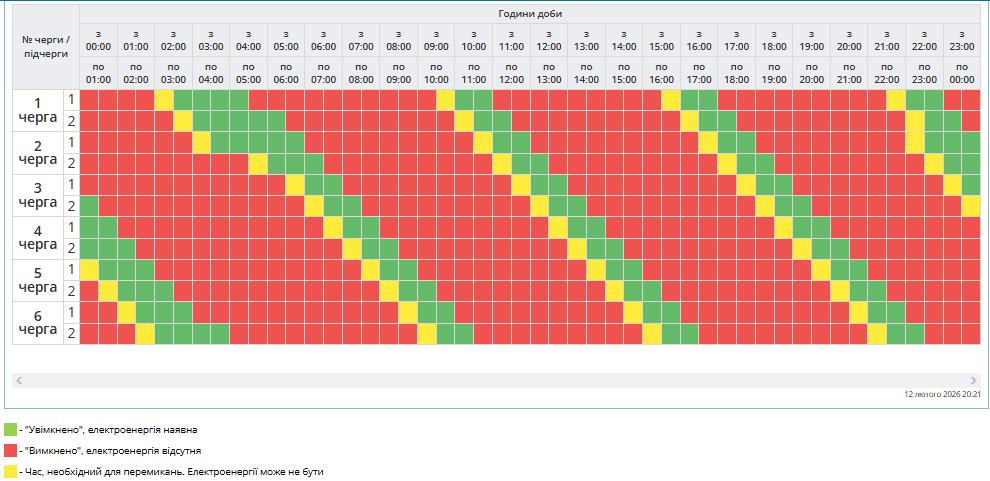Select the "3 черга" row label
990x481 pixels.
pos(38,195)
